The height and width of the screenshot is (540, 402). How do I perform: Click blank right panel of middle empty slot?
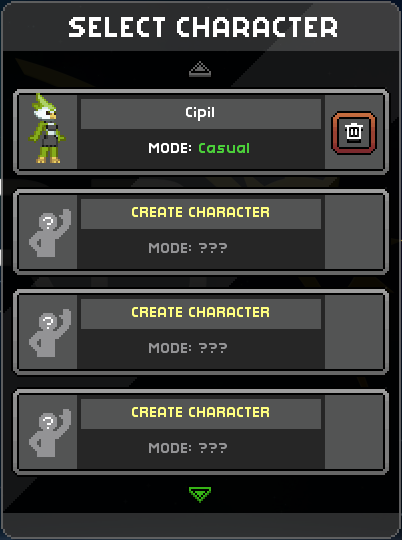[x=354, y=332]
